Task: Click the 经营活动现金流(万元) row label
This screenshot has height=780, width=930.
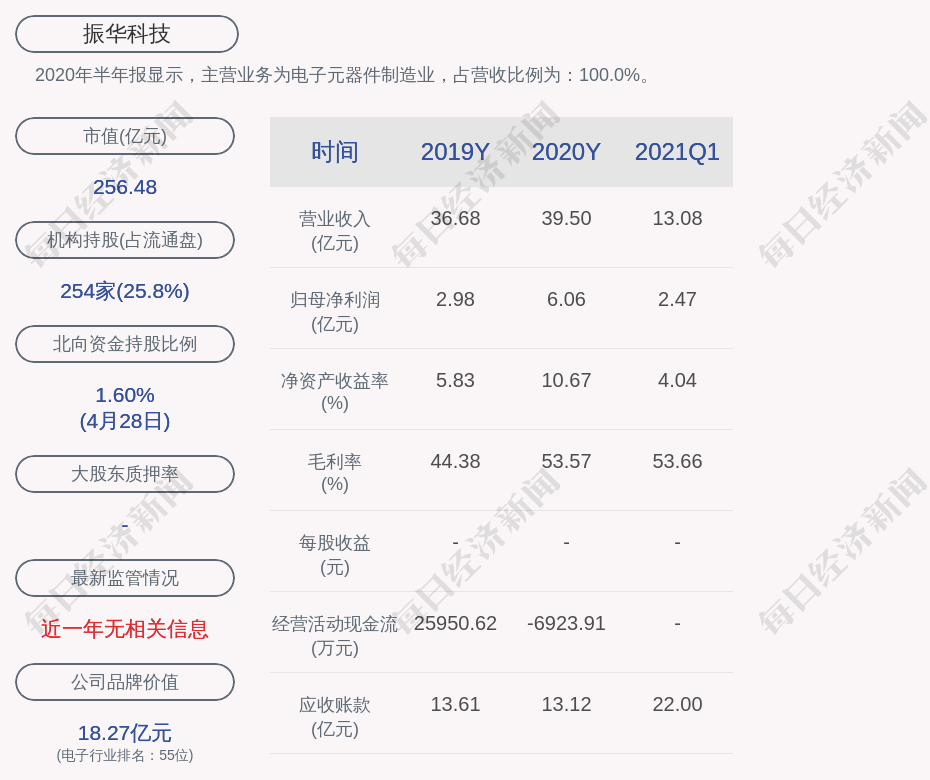Action: (x=335, y=636)
